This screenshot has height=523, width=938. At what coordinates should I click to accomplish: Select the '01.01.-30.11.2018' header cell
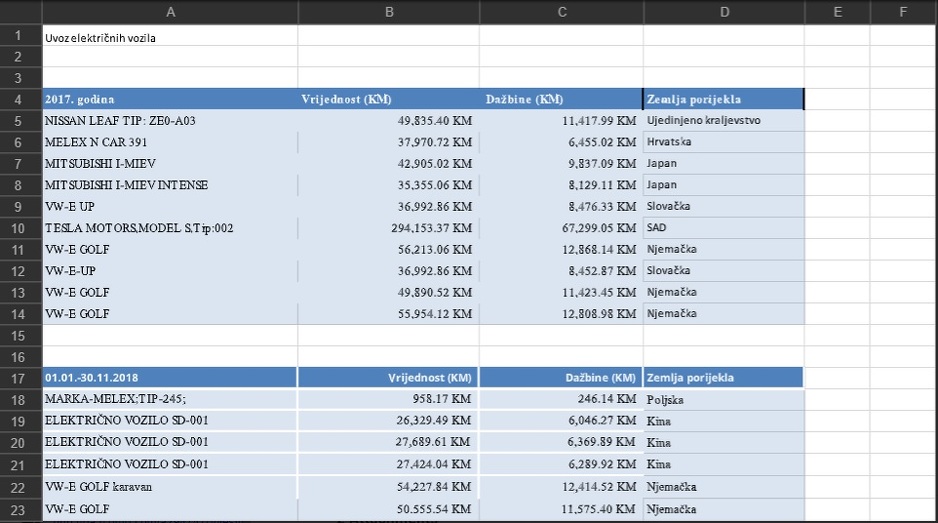170,378
